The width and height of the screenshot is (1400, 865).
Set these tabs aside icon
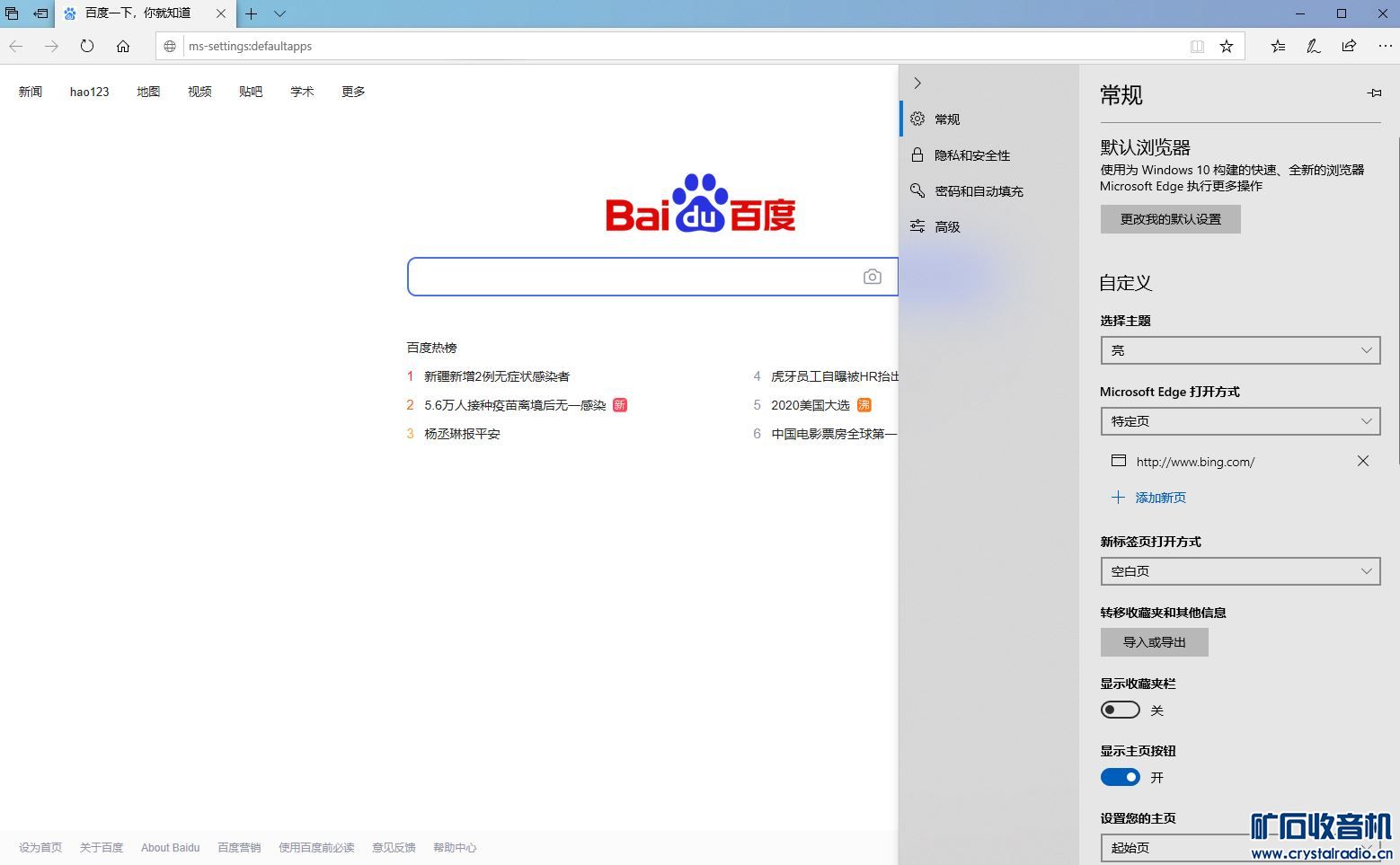[40, 13]
